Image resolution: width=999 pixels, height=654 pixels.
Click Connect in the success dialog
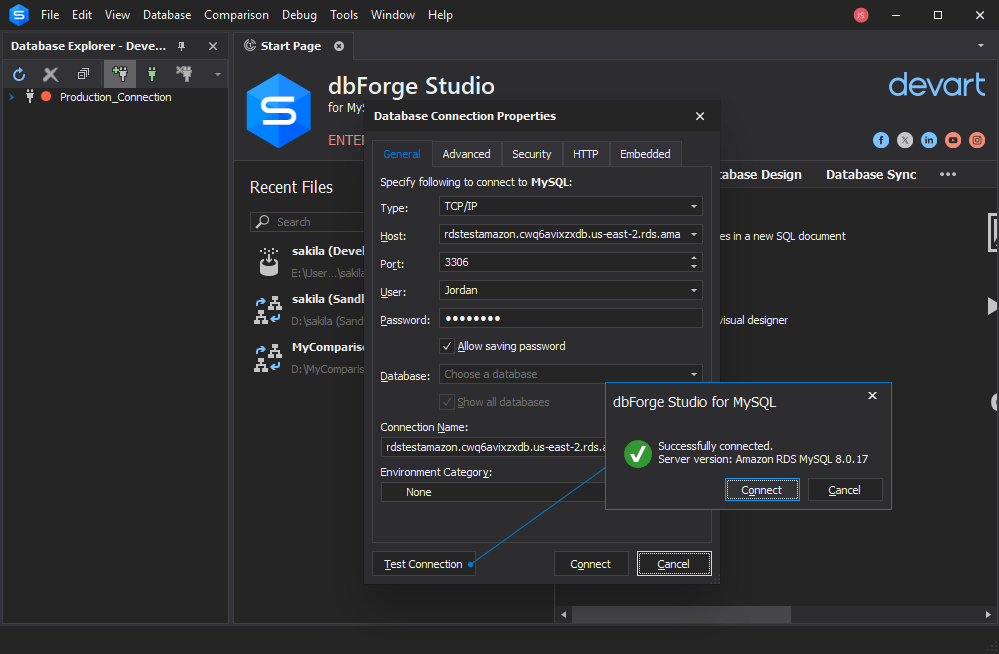click(x=762, y=489)
